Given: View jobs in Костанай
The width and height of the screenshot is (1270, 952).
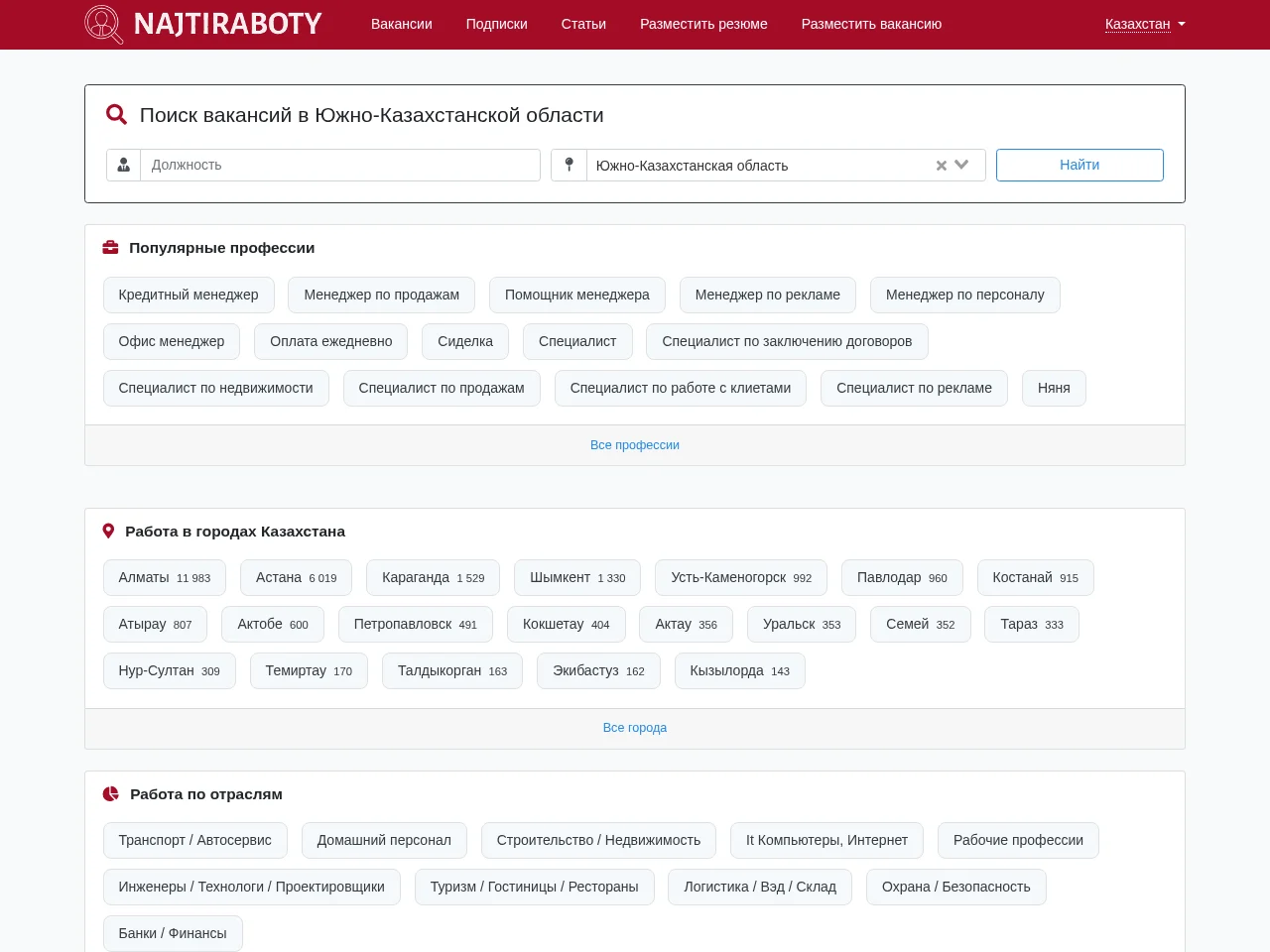Looking at the screenshot, I should [x=1036, y=577].
